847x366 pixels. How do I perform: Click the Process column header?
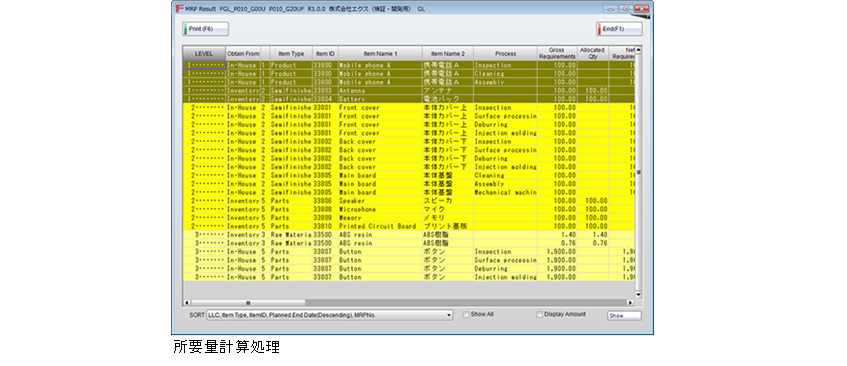[505, 53]
